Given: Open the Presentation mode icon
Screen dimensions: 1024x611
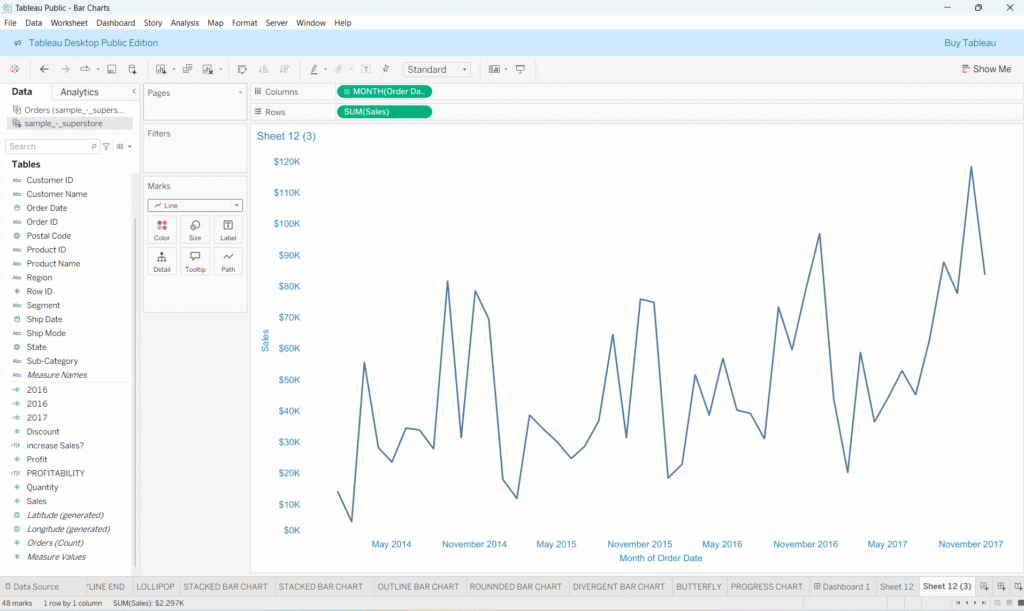Looking at the screenshot, I should (520, 70).
